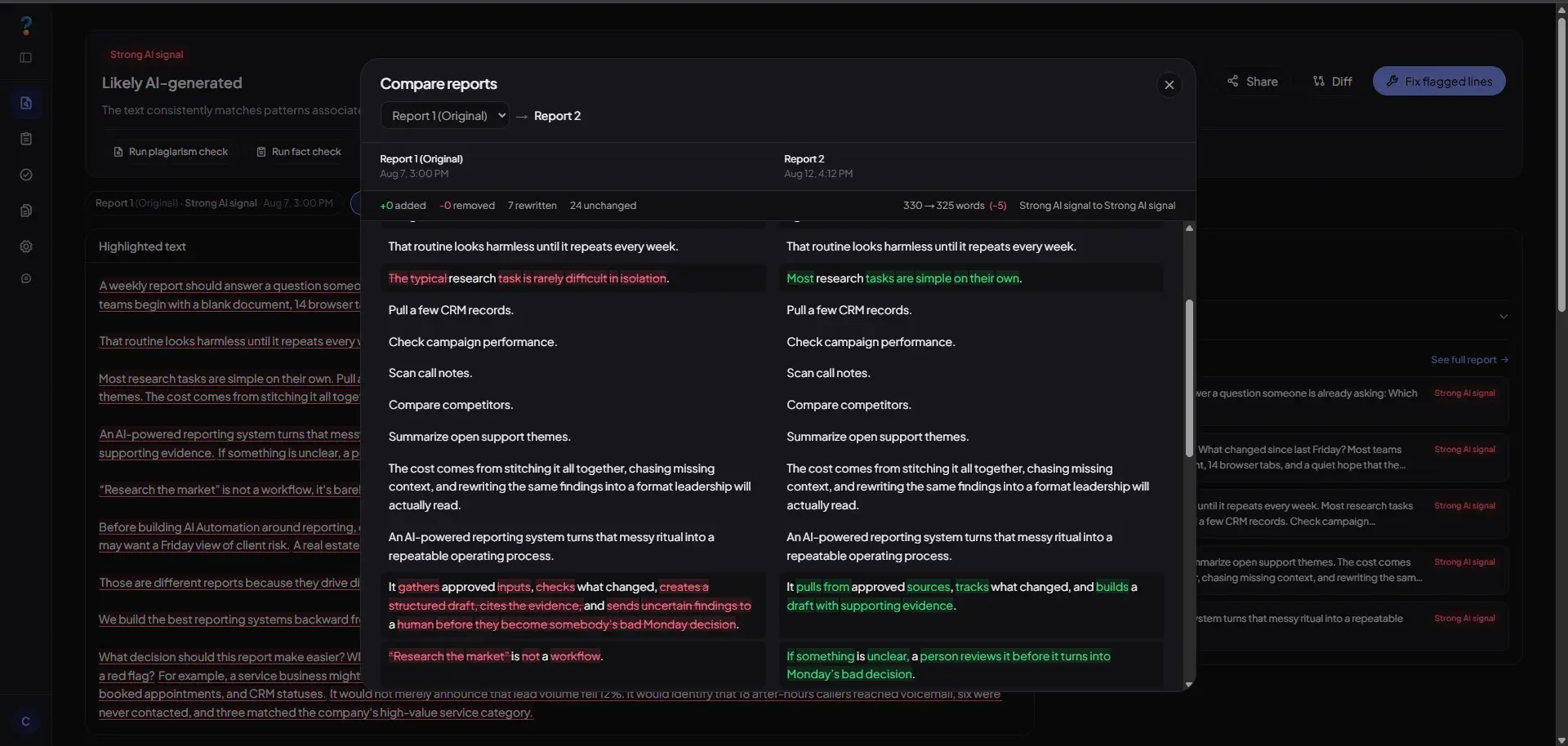Click 'An AI-powered reporting system' in Report 1

click(551, 546)
